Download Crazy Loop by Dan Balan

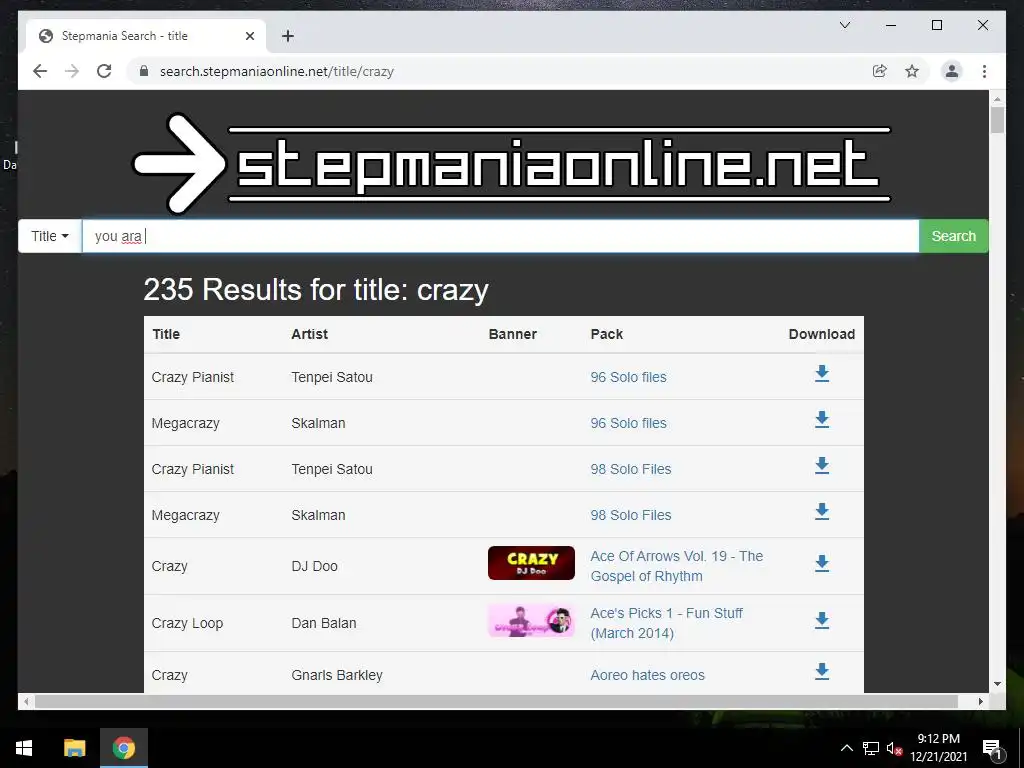point(822,620)
